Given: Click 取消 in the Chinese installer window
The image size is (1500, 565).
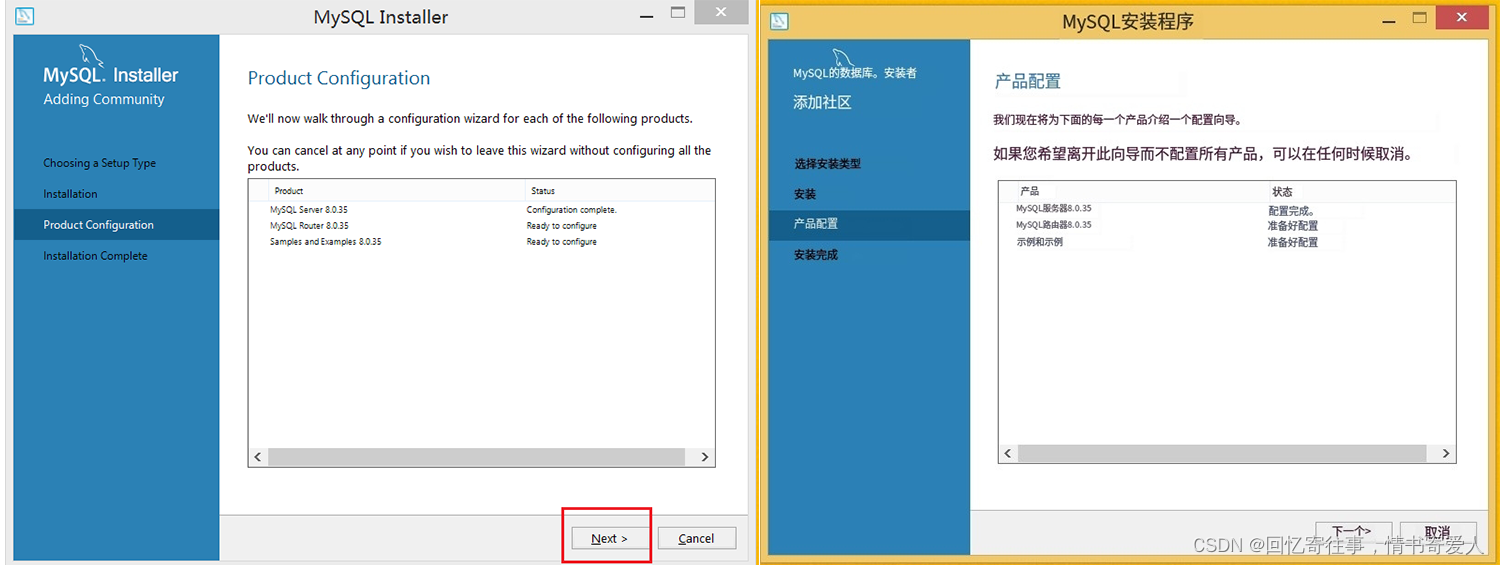Looking at the screenshot, I should 1438,532.
